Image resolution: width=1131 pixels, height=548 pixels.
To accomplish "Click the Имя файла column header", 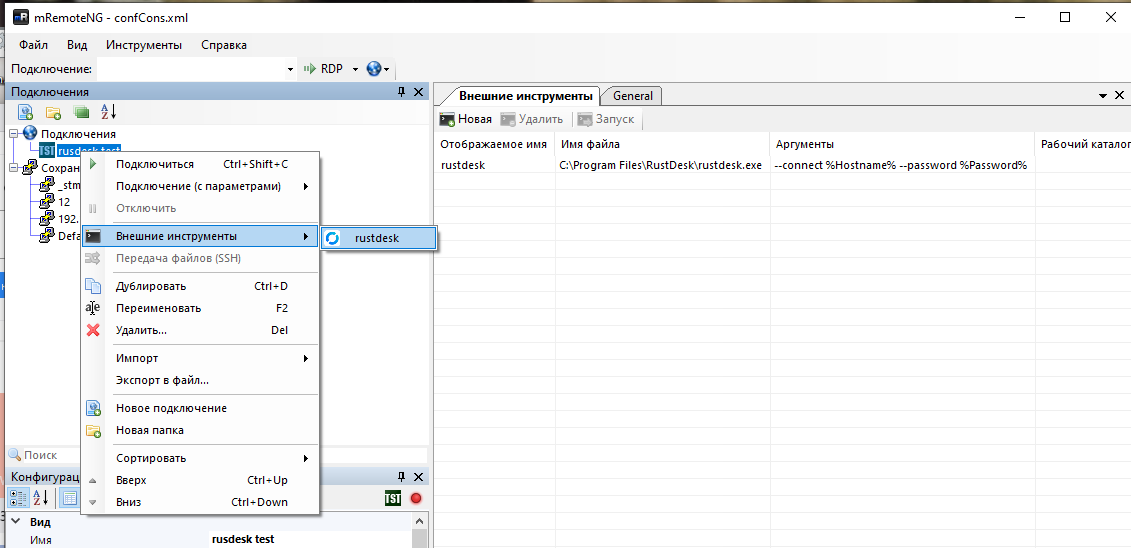I will (x=662, y=145).
